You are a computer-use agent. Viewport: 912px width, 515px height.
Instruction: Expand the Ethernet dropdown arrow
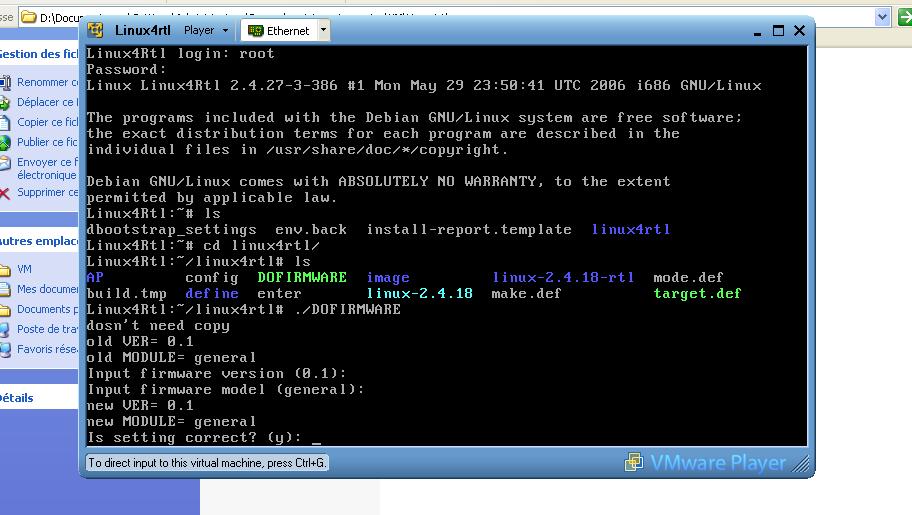pos(323,30)
